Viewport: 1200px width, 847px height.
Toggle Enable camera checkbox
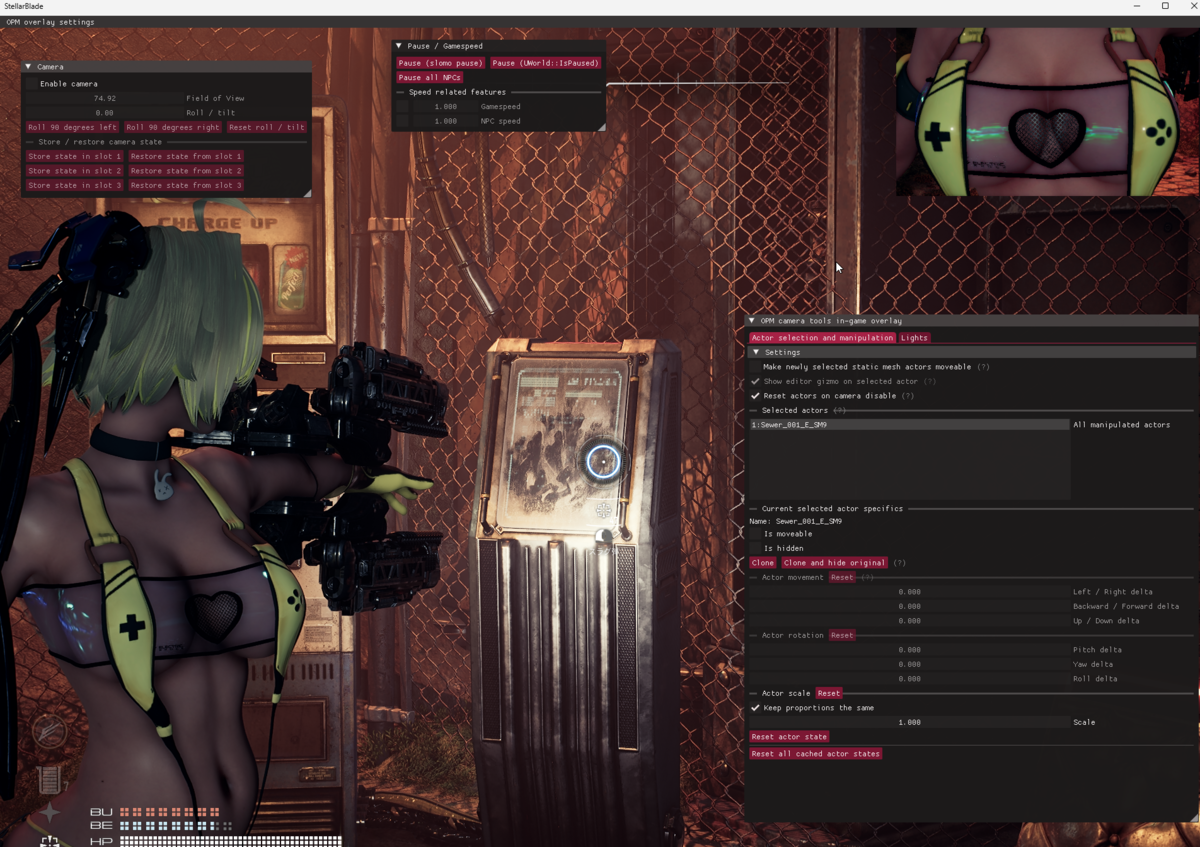pyautogui.click(x=32, y=84)
